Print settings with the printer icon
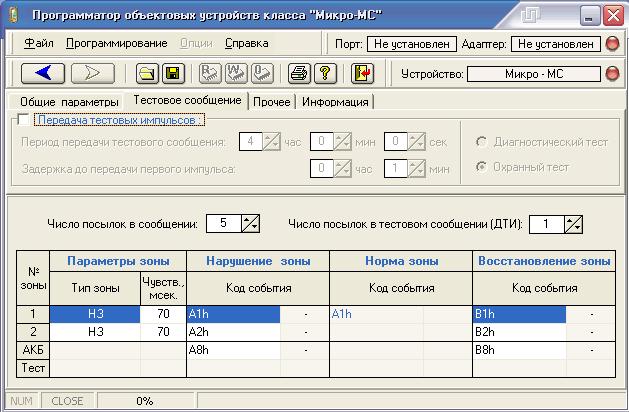The image size is (629, 412). [x=299, y=73]
